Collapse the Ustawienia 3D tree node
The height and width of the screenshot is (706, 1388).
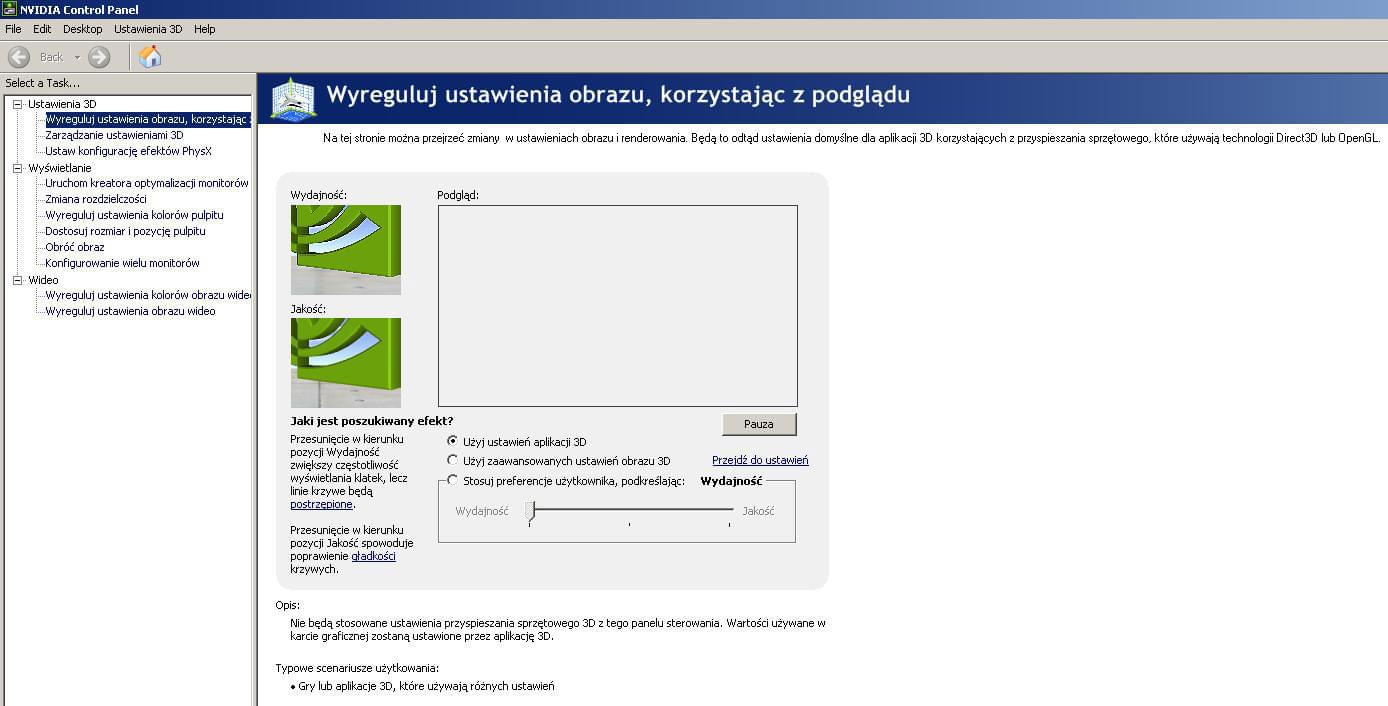click(17, 104)
